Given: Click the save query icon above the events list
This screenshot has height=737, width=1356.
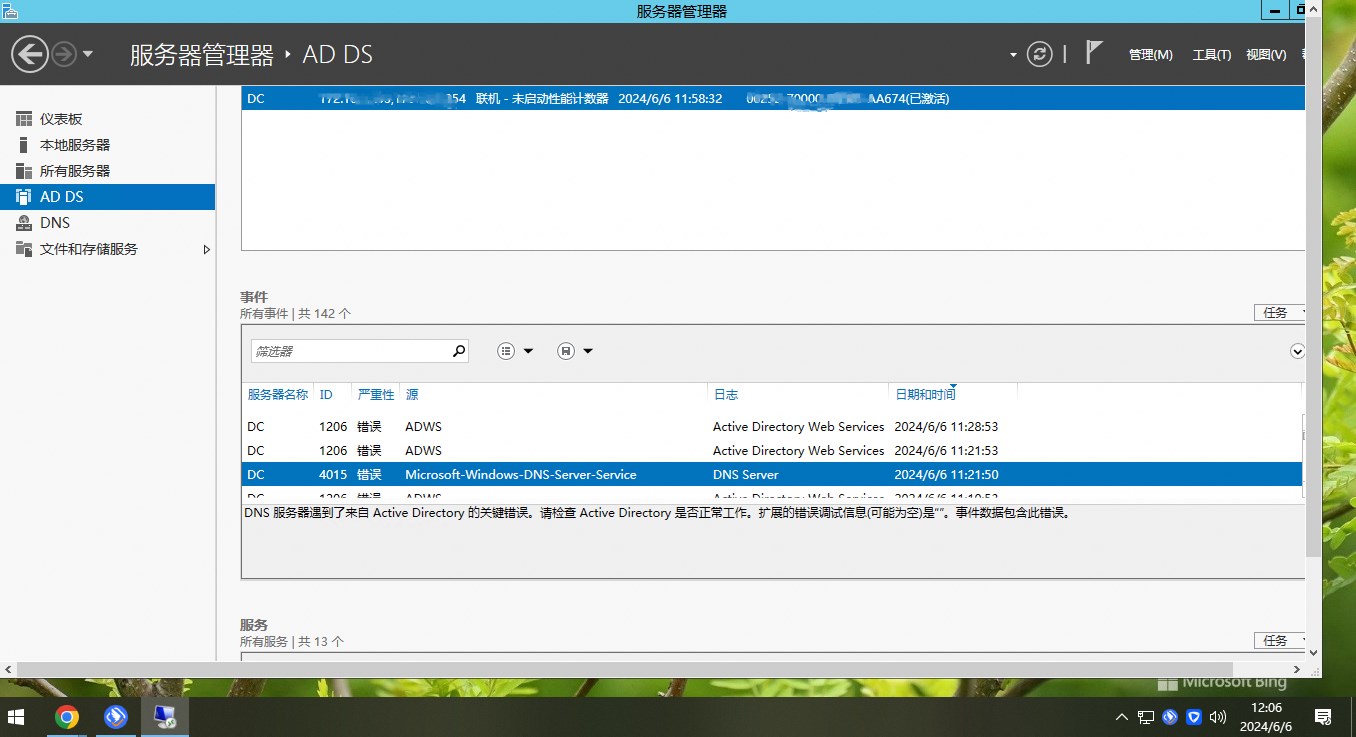Looking at the screenshot, I should tap(566, 350).
